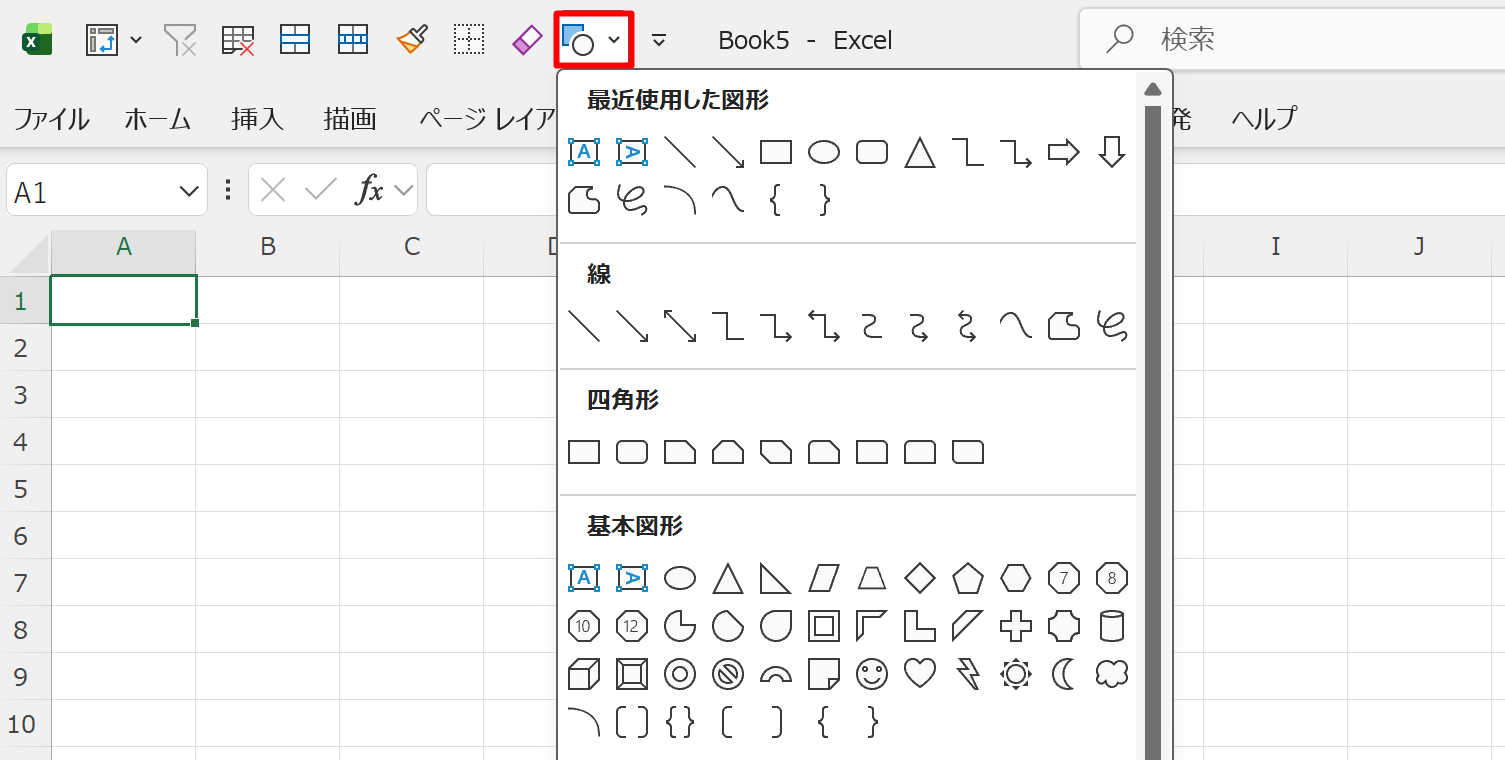Screen dimensions: 1505x760
Task: Choose the lightning bolt shape
Action: (x=968, y=675)
